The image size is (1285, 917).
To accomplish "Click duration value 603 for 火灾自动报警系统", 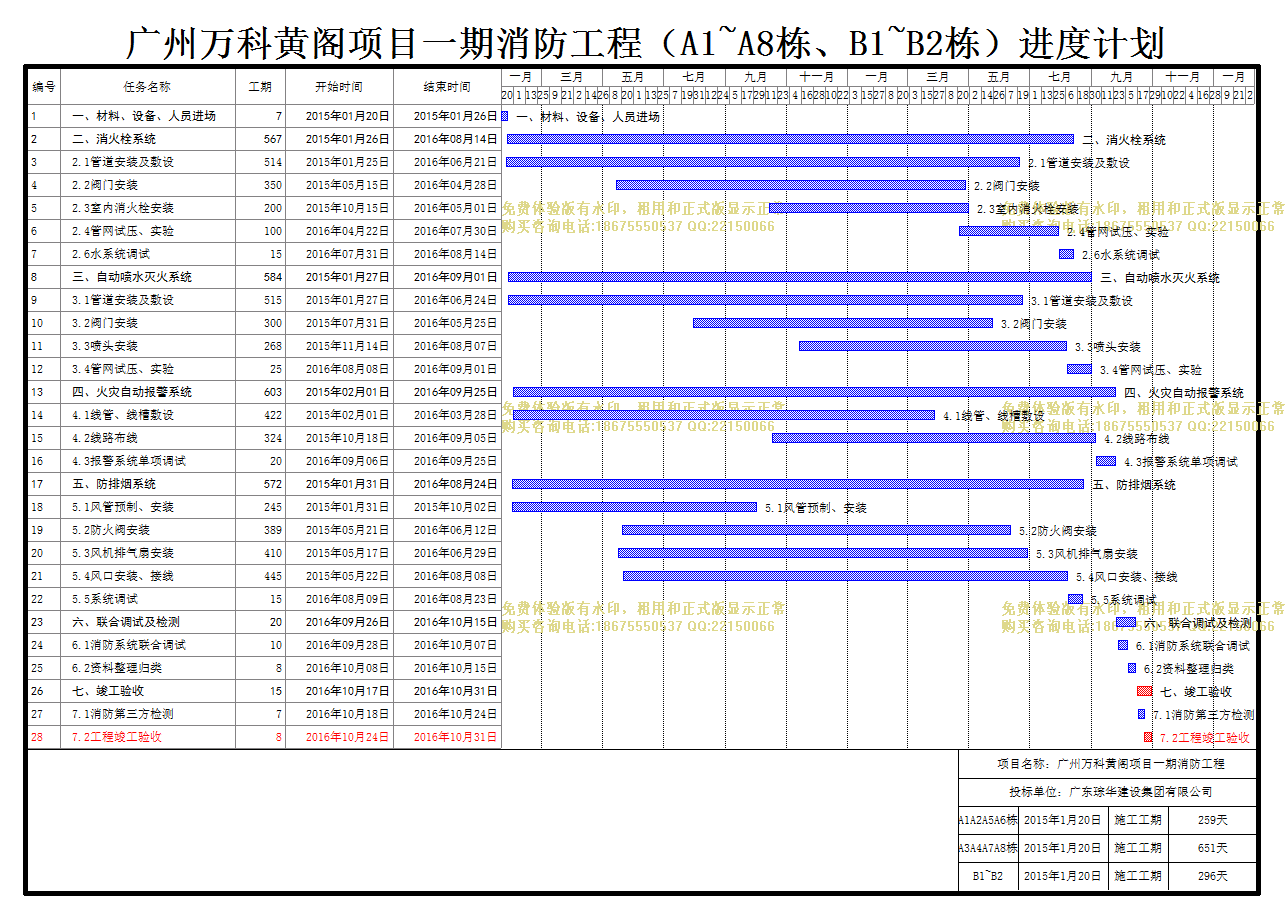I will [272, 392].
